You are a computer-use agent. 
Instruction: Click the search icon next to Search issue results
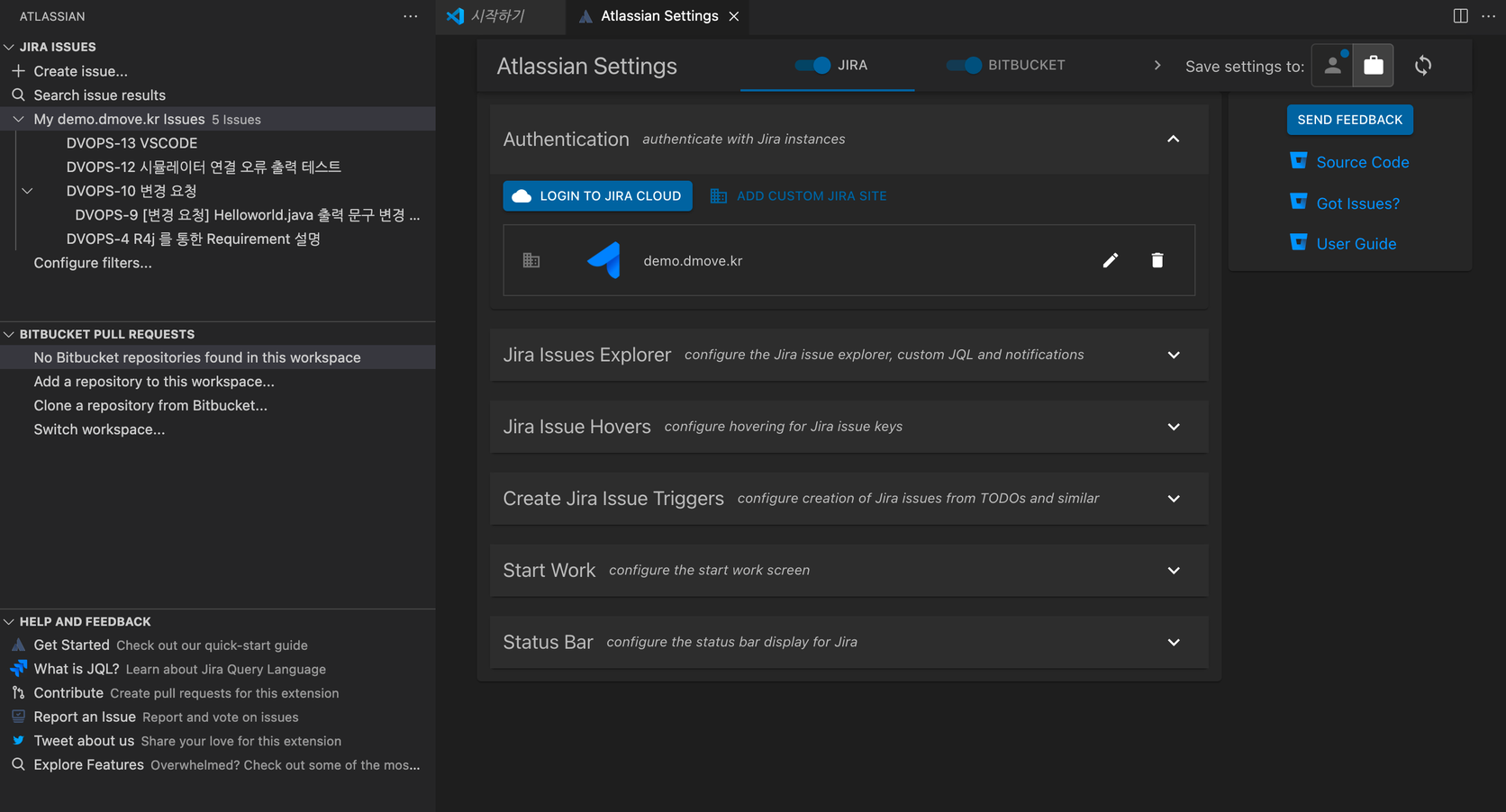click(18, 95)
